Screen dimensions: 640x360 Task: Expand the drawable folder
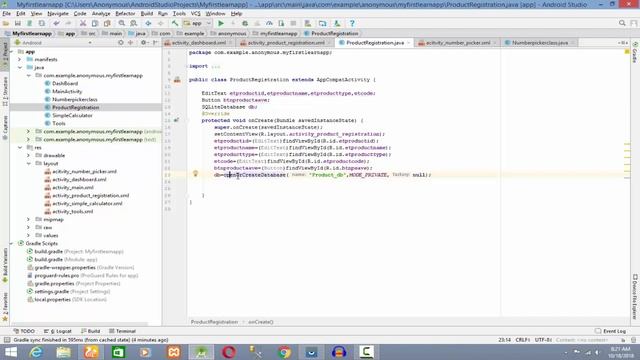(x=29, y=156)
